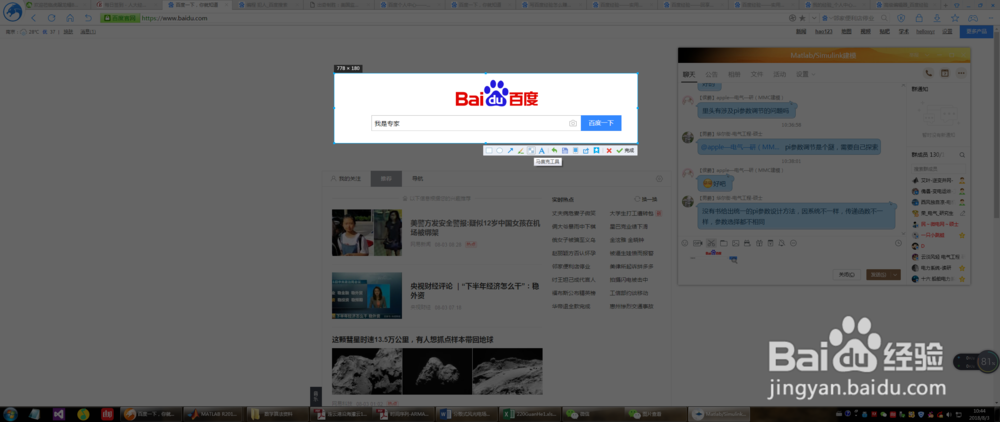Image resolution: width=1000 pixels, height=422 pixels.
Task: Open Visual Studio icon in taskbar
Action: (59, 414)
